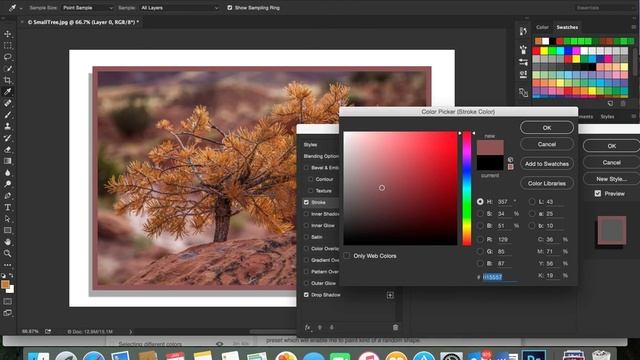Enable the Only Web Colors checkbox

coord(347,256)
